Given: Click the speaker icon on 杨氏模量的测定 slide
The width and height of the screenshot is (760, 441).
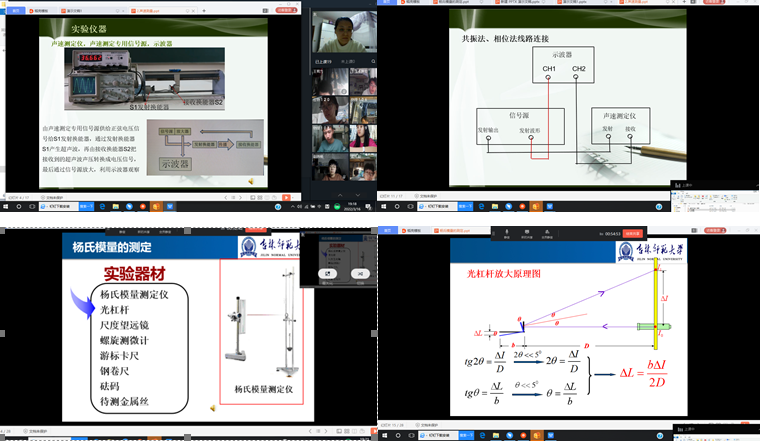Looking at the screenshot, I should [x=212, y=408].
